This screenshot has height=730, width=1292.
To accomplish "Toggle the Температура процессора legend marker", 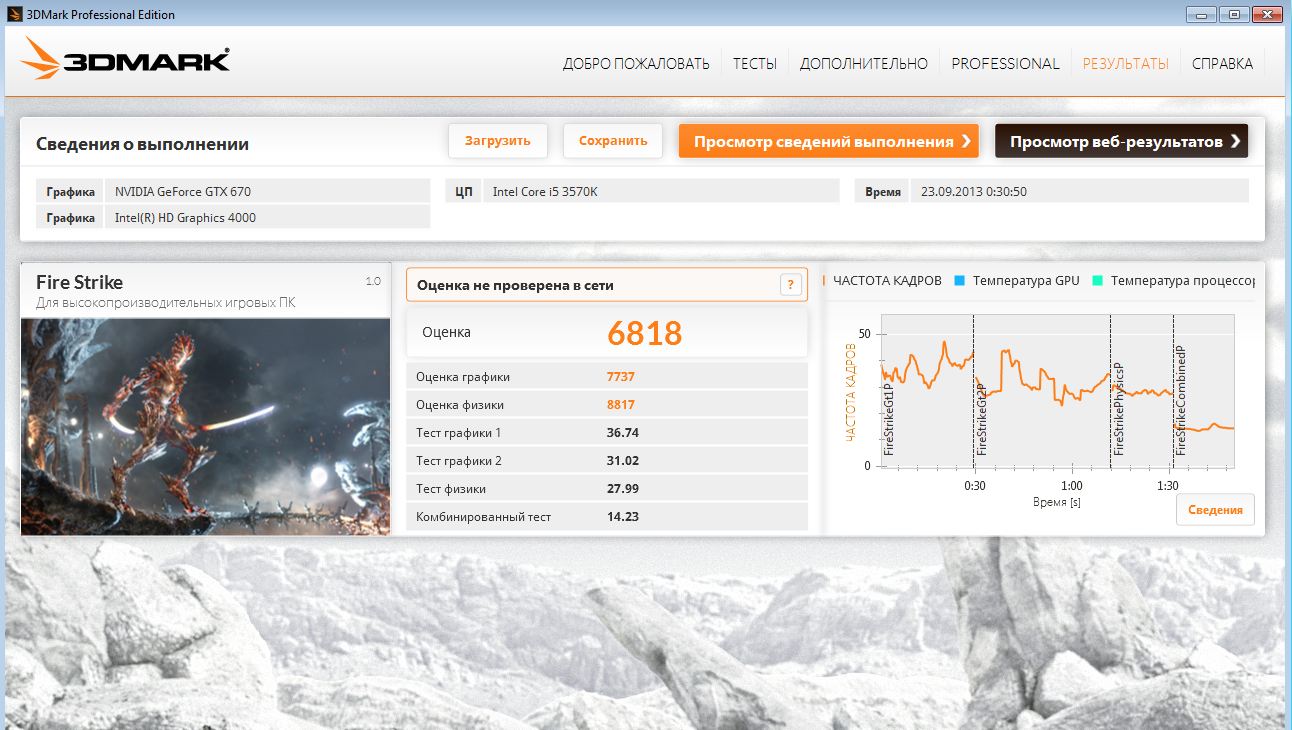I will point(1097,281).
